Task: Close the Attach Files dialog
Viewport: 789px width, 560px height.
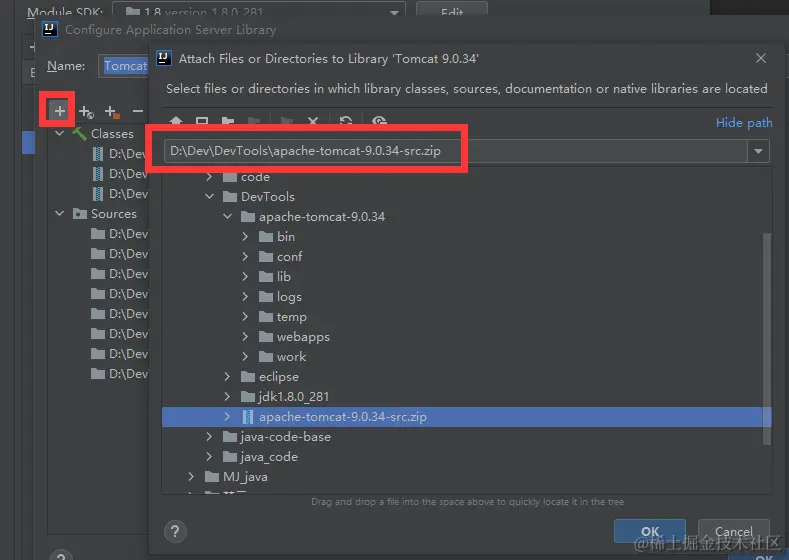Action: click(761, 58)
